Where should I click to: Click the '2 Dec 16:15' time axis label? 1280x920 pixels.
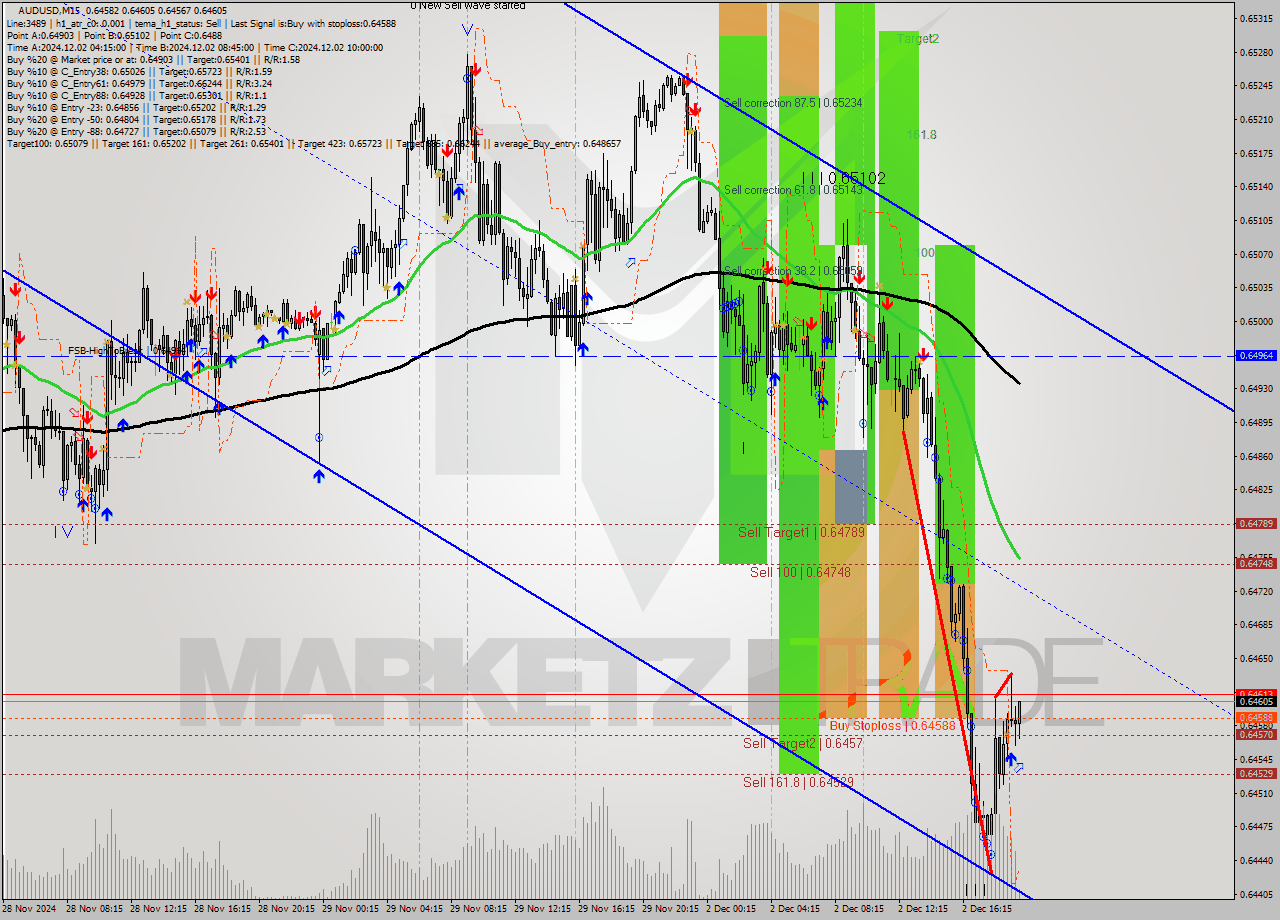click(x=989, y=909)
